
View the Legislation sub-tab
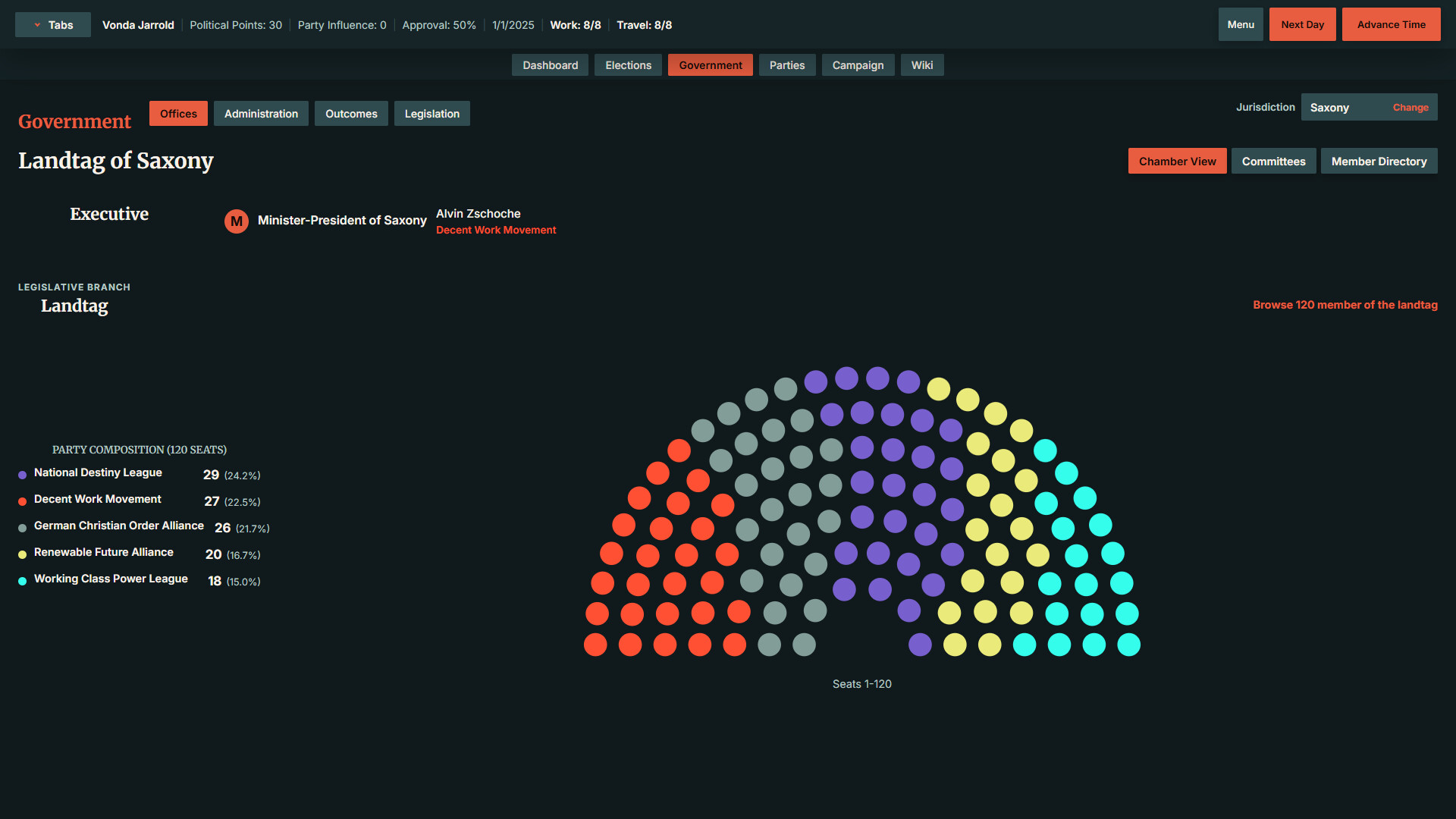(431, 114)
